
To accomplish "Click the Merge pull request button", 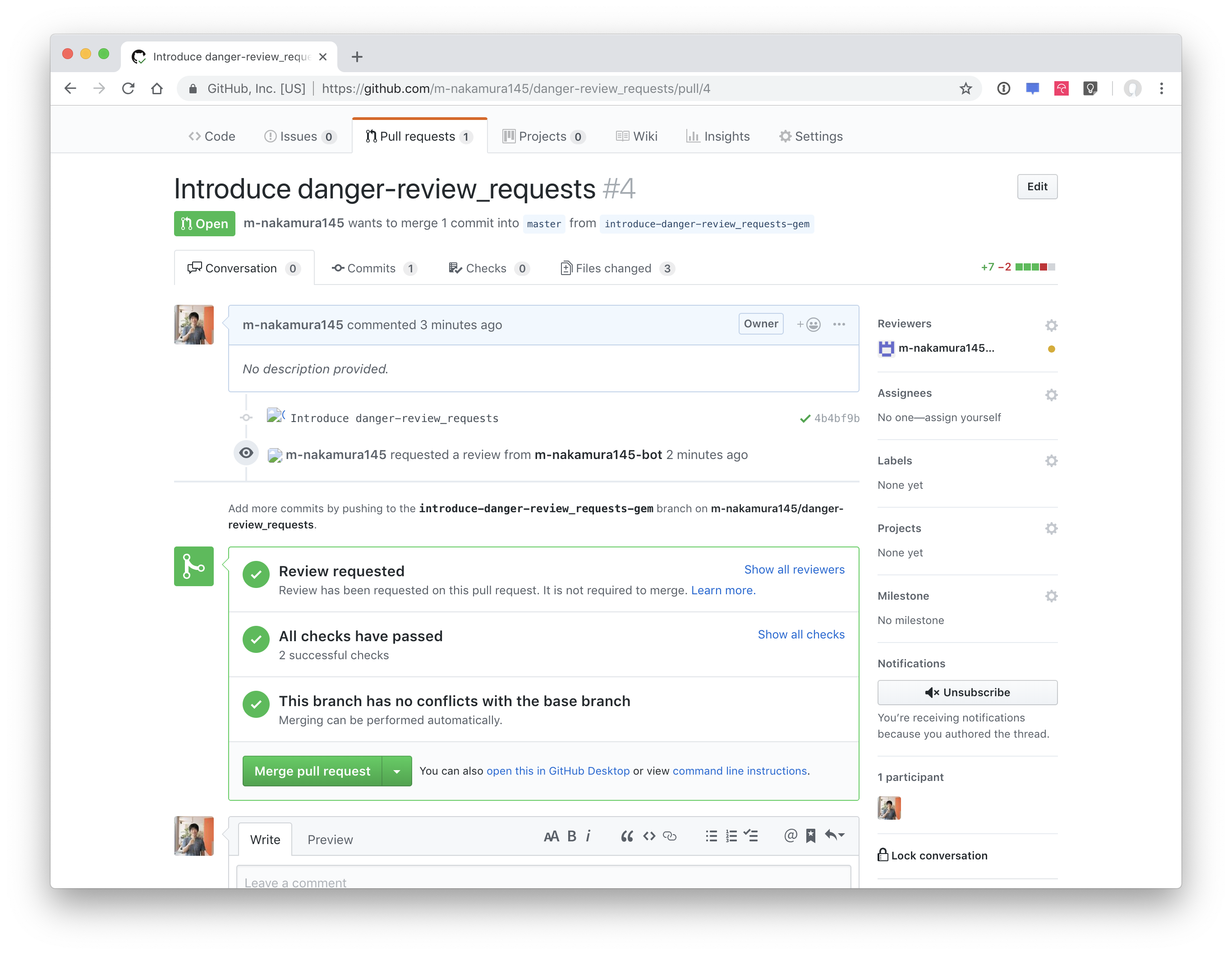I will [312, 771].
